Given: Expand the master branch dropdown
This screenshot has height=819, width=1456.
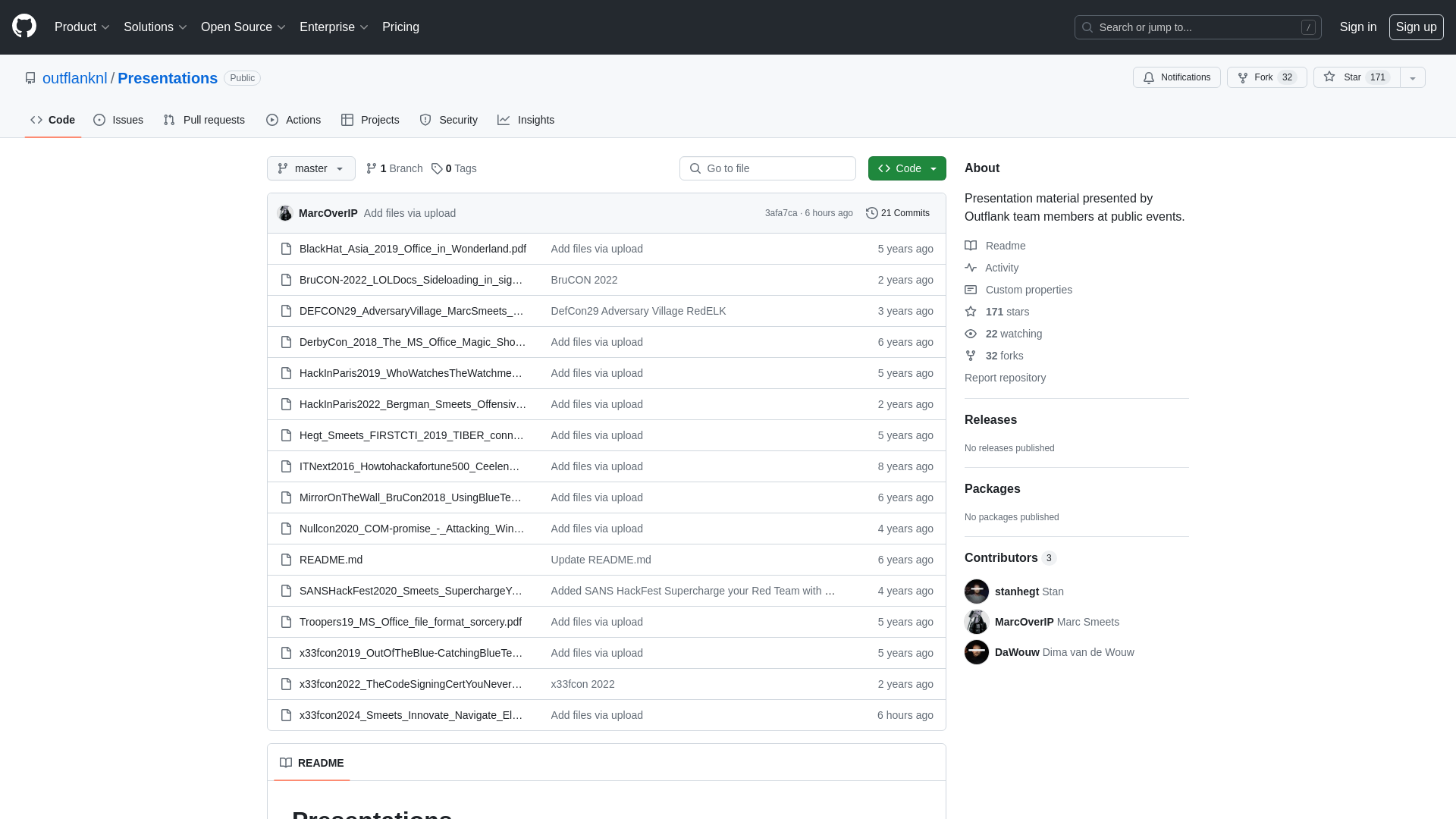Looking at the screenshot, I should (311, 168).
